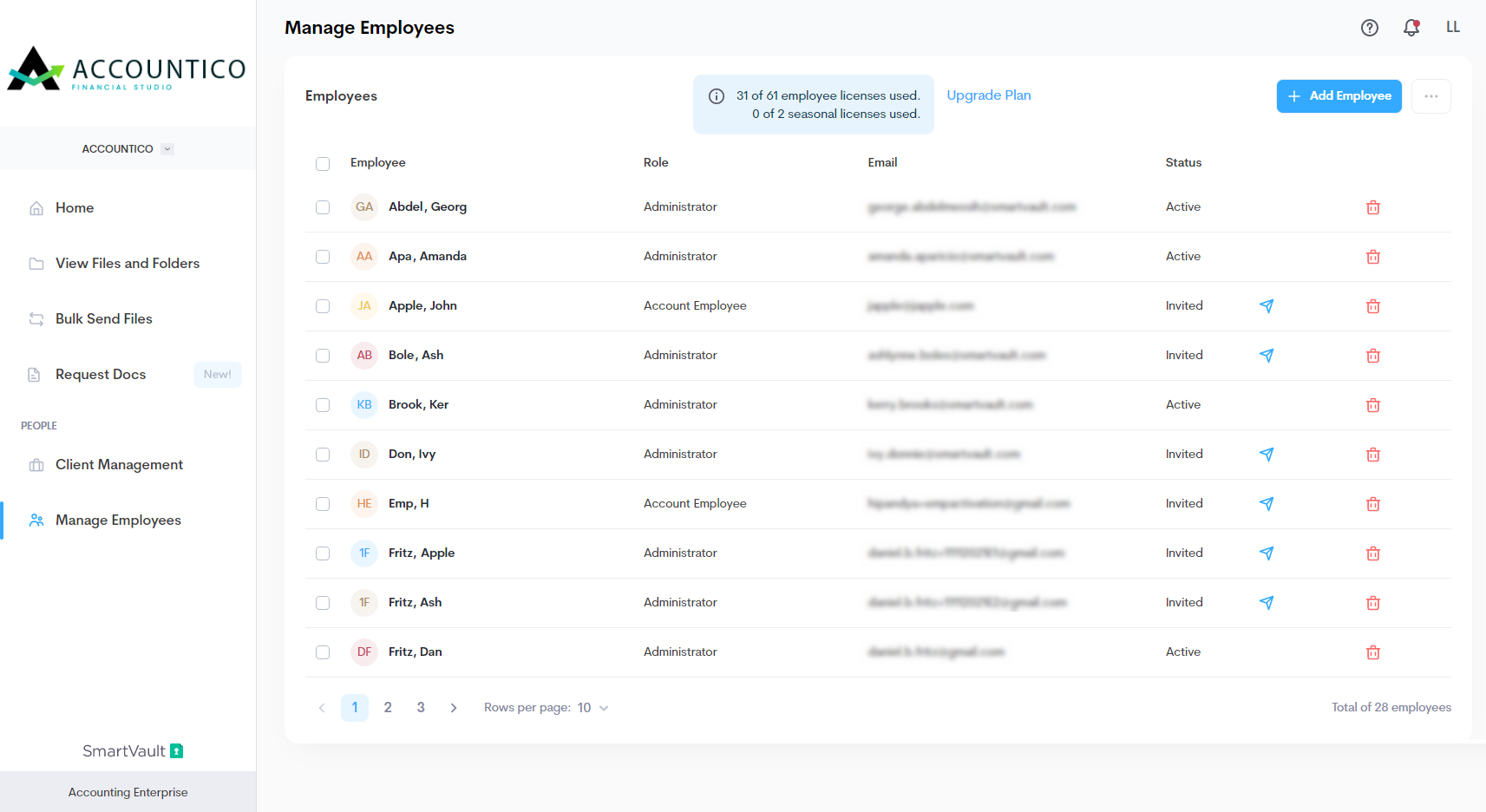Check the box for Apa, Amanda
Viewport: 1486px width, 812px height.
click(x=323, y=257)
